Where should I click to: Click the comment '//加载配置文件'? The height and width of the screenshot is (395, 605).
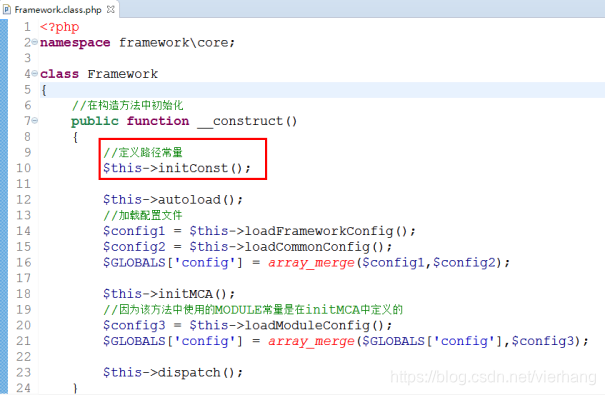click(143, 215)
